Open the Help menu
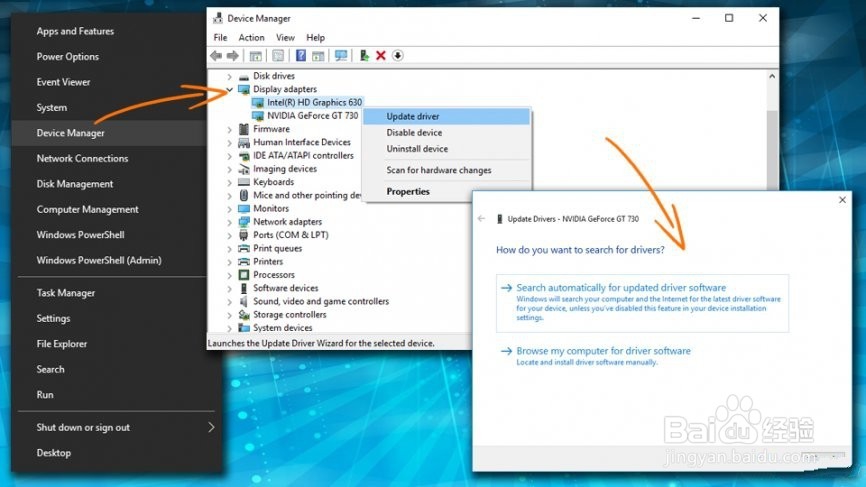Viewport: 866px width, 487px height. (315, 38)
